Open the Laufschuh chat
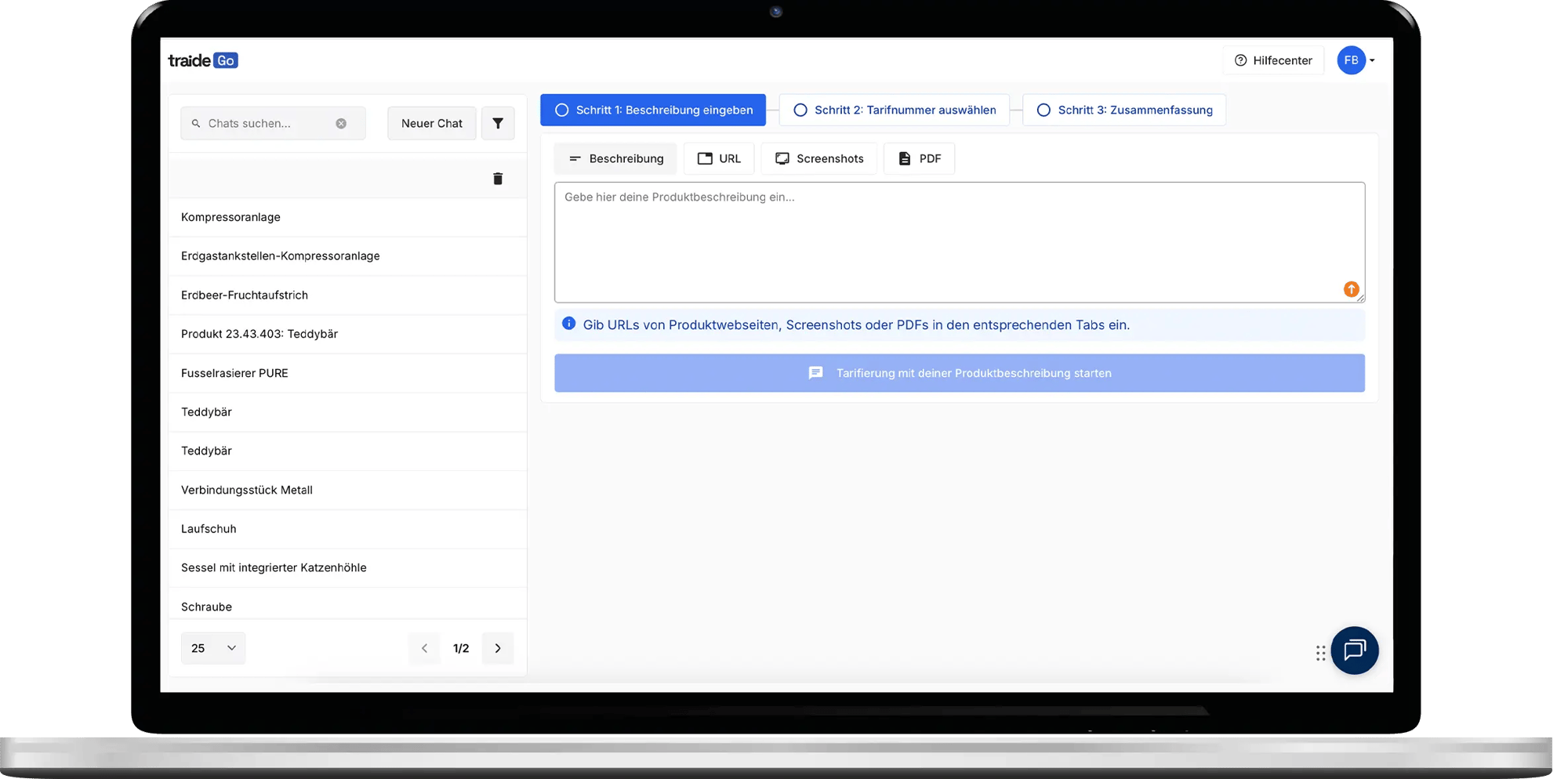Screen dimensions: 1568x779 pos(347,529)
